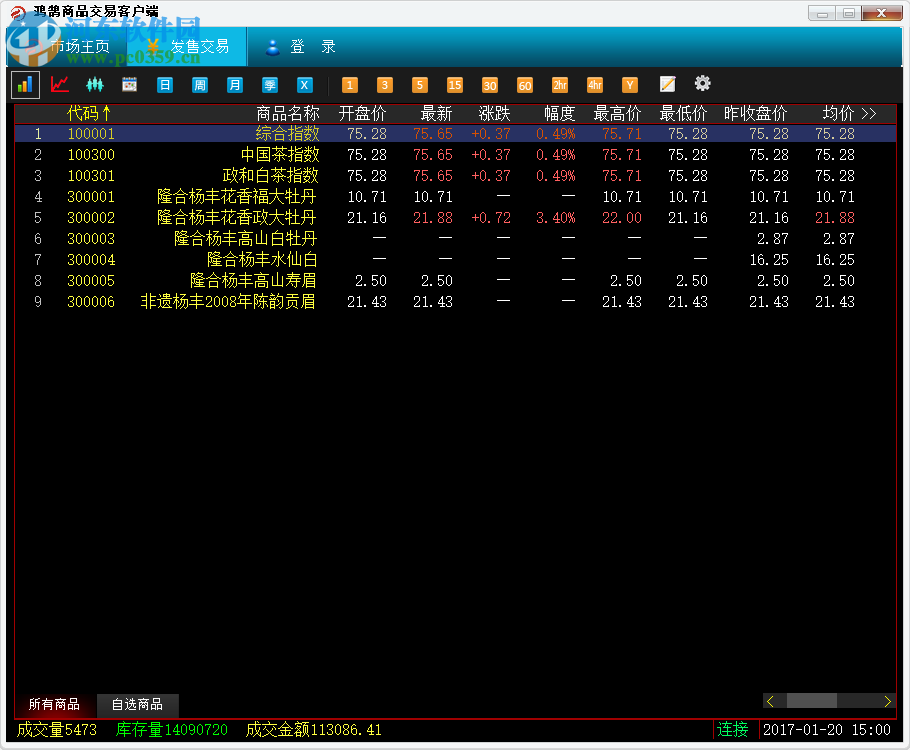Click the calendar icon in toolbar

pos(129,85)
